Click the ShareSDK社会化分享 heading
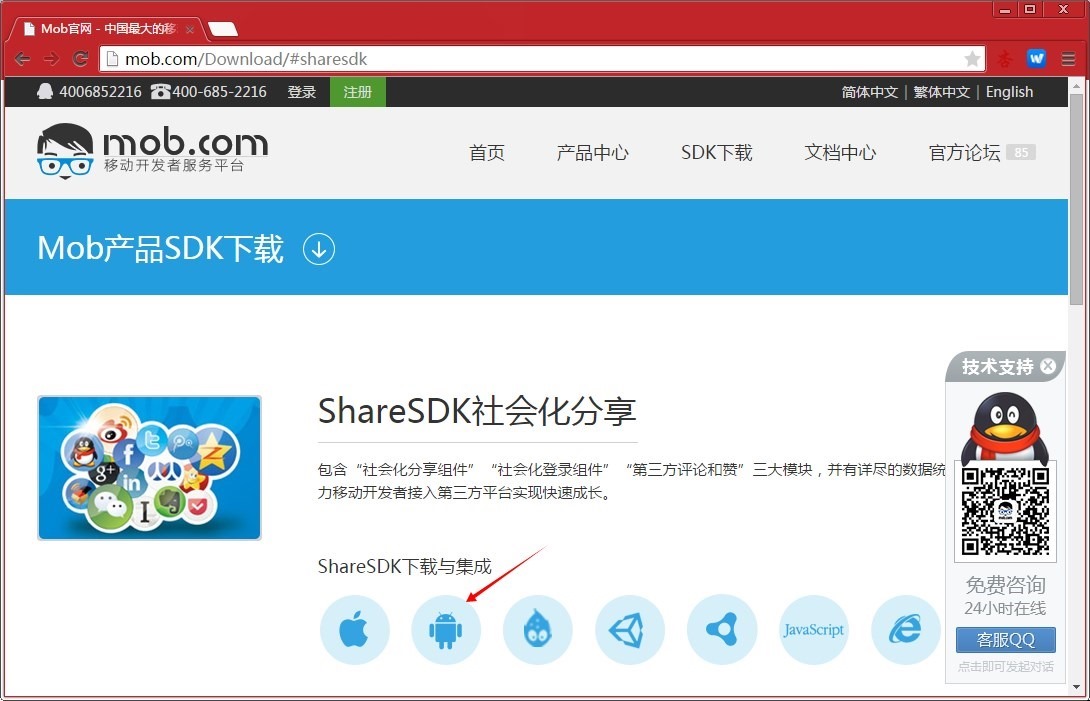The image size is (1090, 701). point(477,411)
